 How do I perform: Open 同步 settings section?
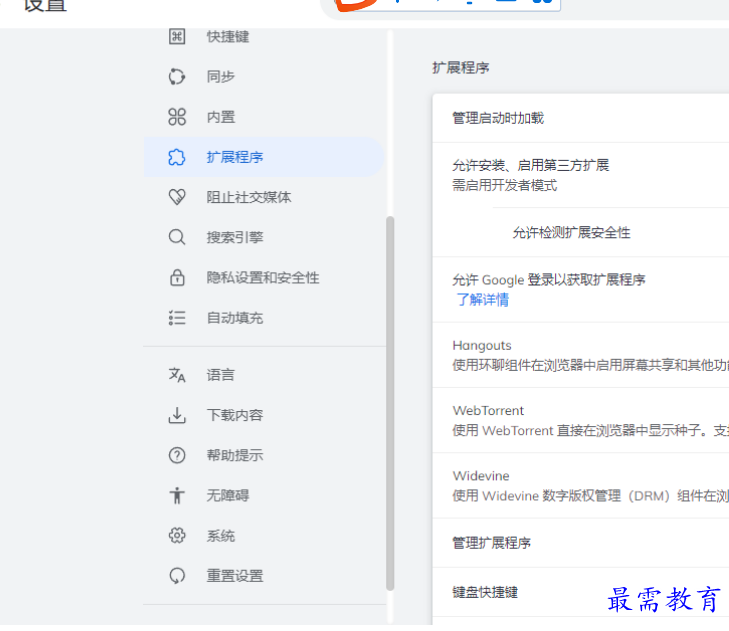(221, 77)
